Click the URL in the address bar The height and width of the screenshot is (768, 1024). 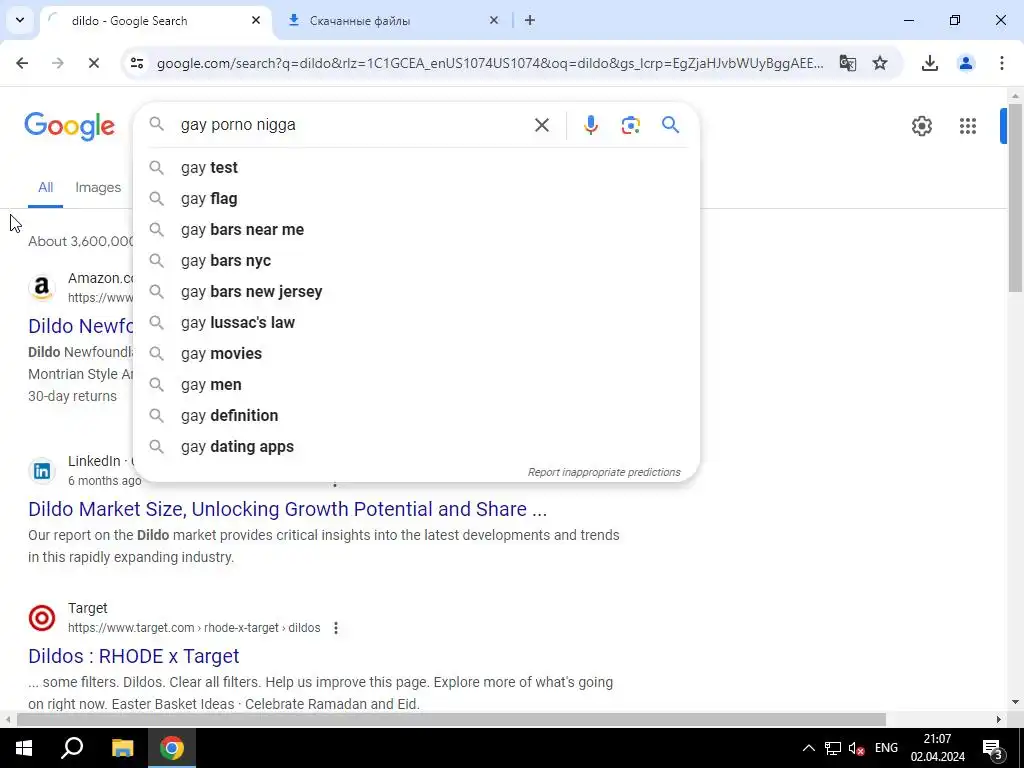tap(490, 63)
